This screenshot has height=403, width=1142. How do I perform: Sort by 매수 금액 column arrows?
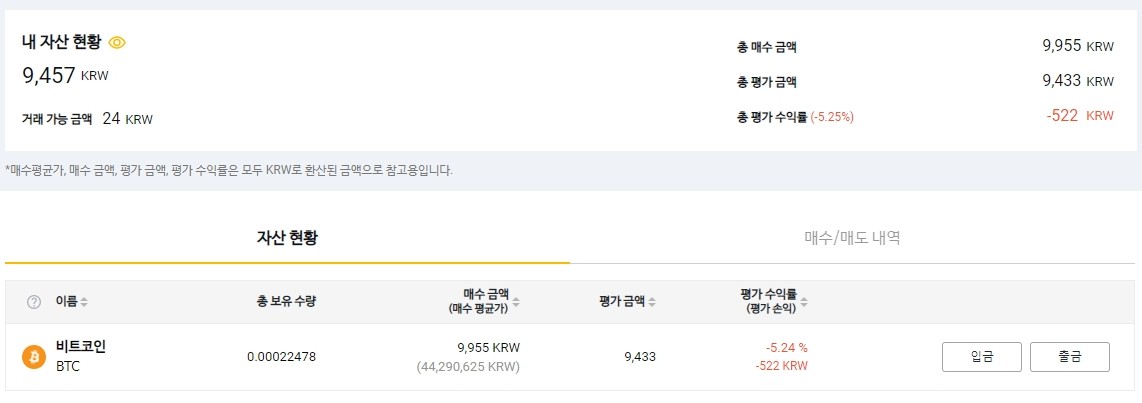coord(516,302)
